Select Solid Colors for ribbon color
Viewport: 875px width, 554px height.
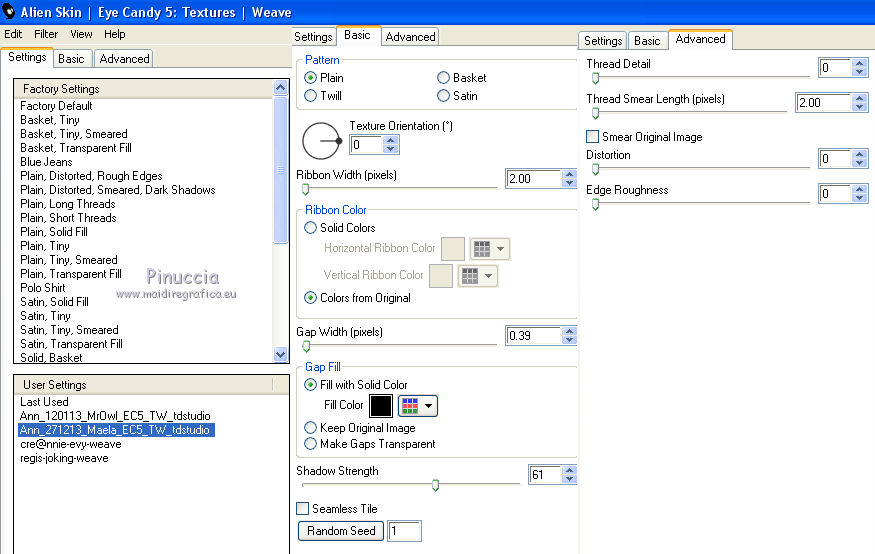coord(310,227)
